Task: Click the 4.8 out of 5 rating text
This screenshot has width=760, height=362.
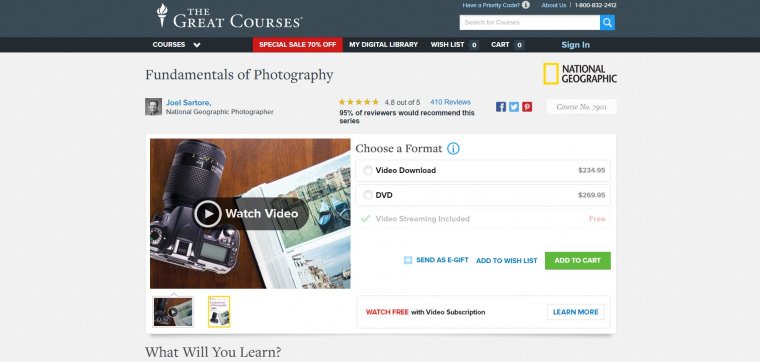Action: click(402, 102)
